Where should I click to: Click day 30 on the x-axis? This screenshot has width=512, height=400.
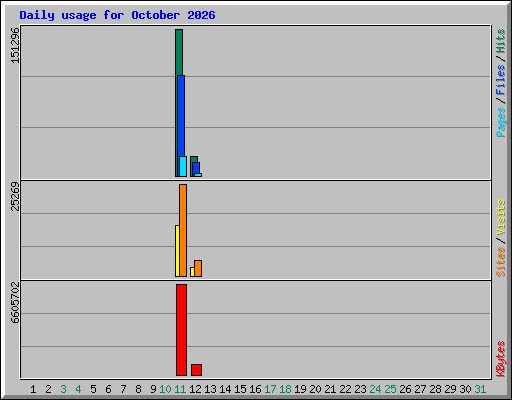465,389
